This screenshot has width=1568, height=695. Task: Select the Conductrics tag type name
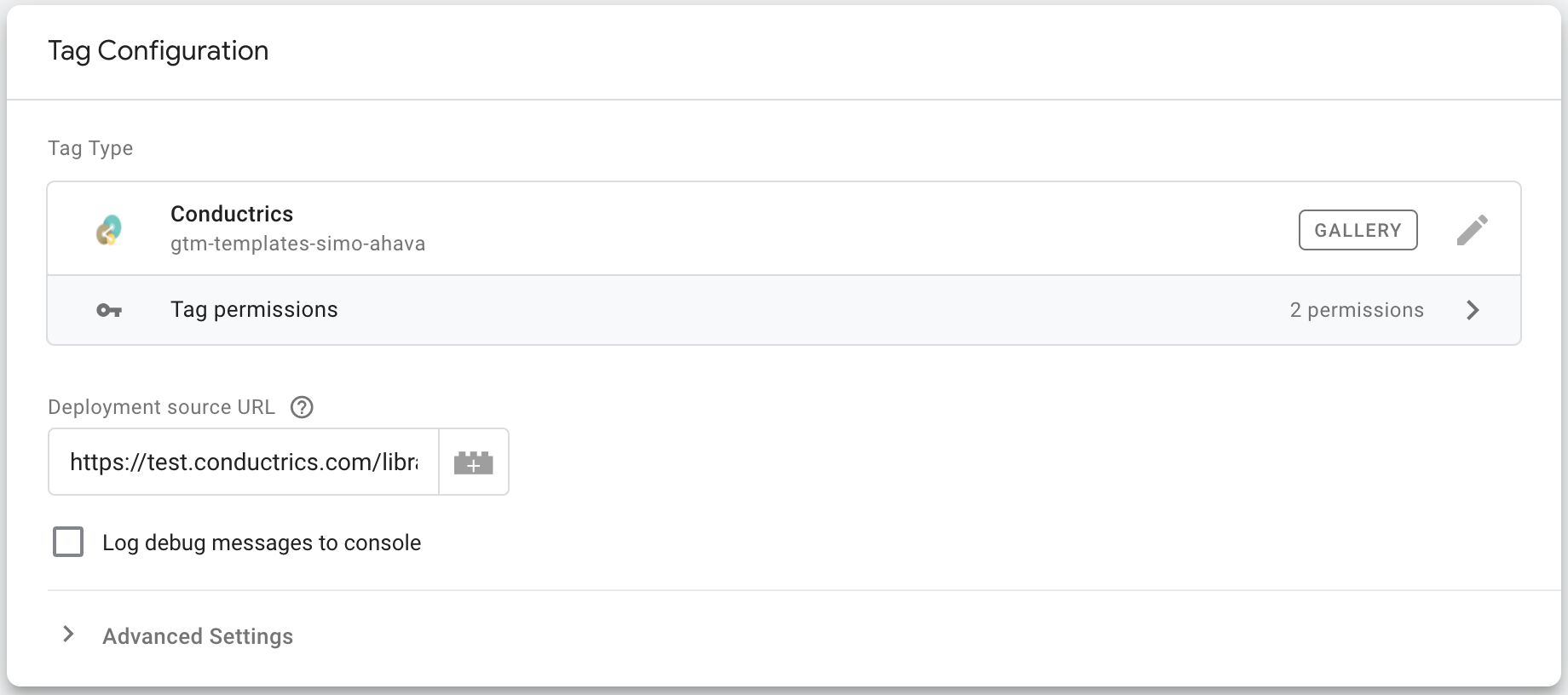(x=232, y=214)
